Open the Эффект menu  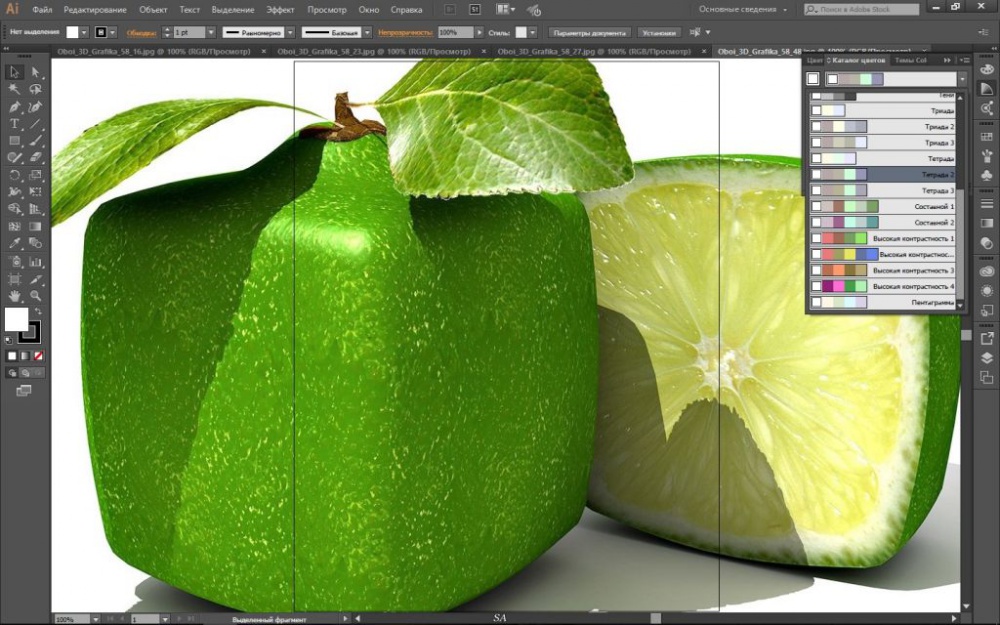click(280, 9)
